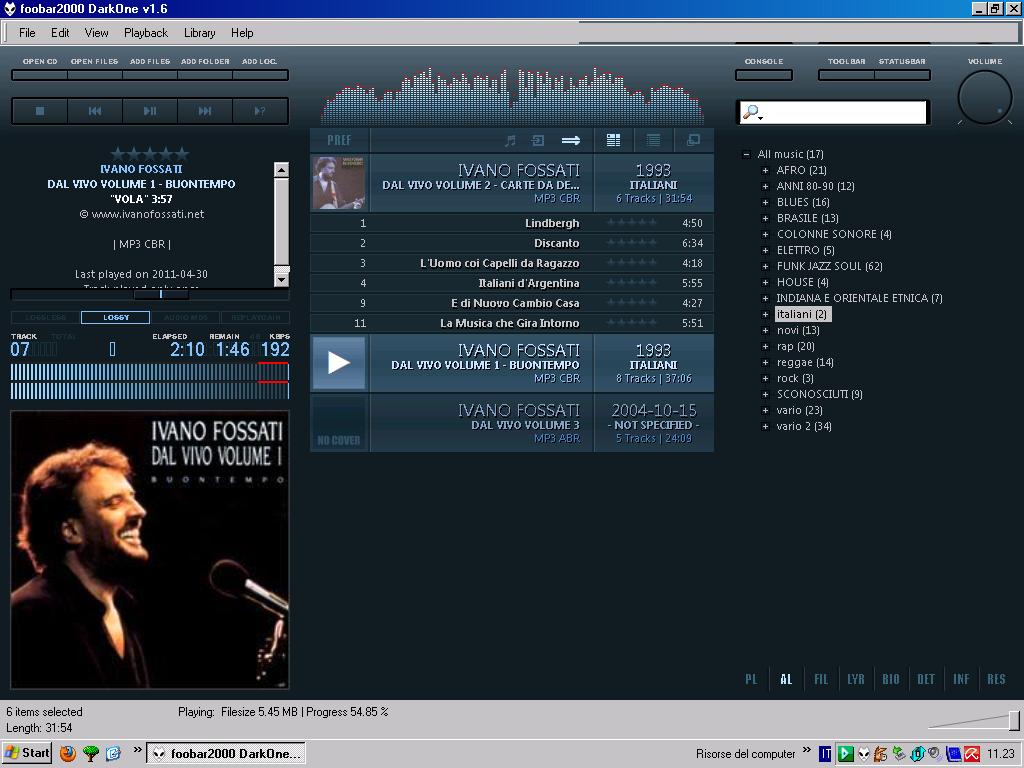Toggle the Statusbar visibility button
This screenshot has height=768, width=1024.
tap(902, 75)
